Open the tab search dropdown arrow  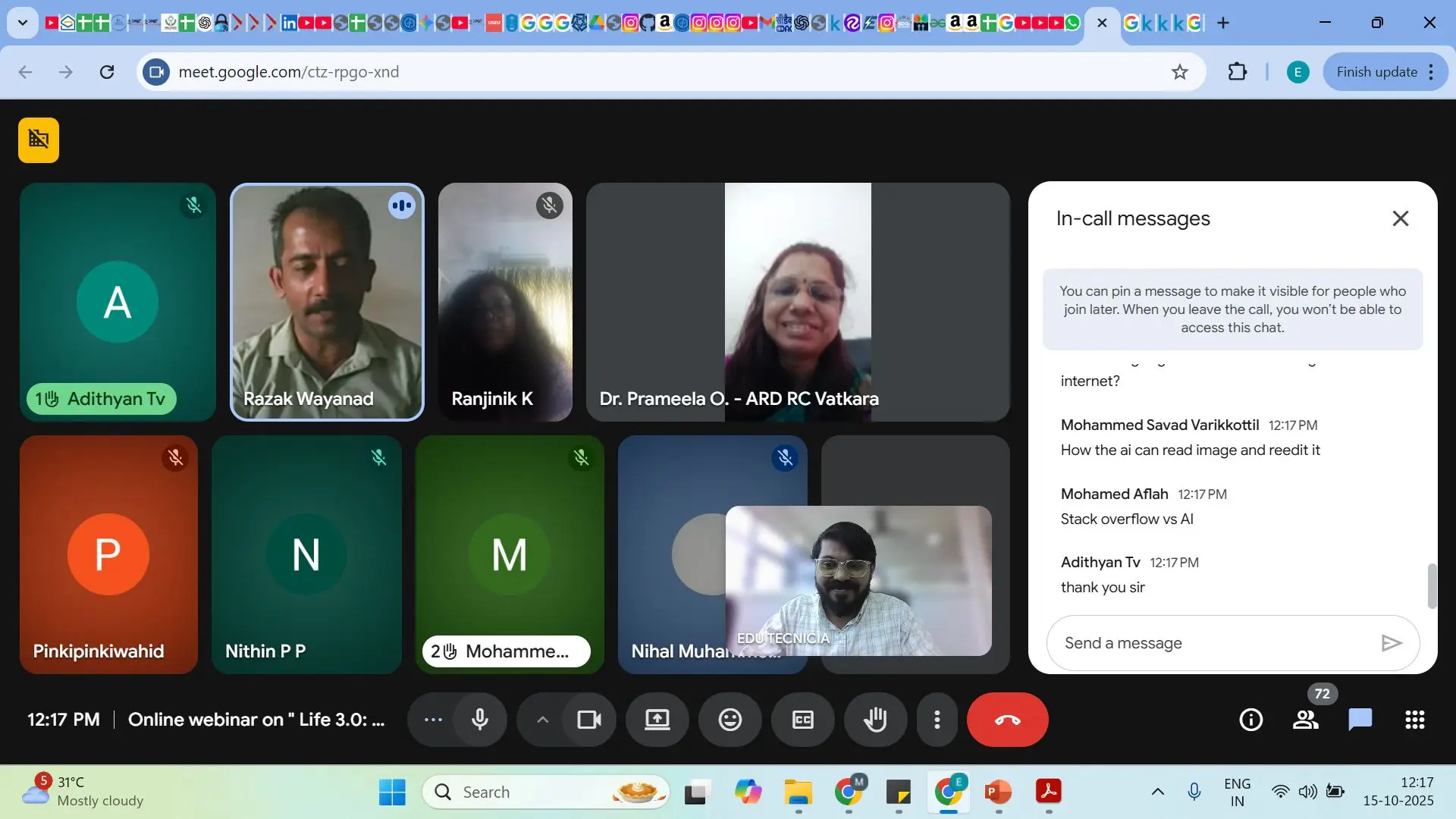[x=23, y=23]
